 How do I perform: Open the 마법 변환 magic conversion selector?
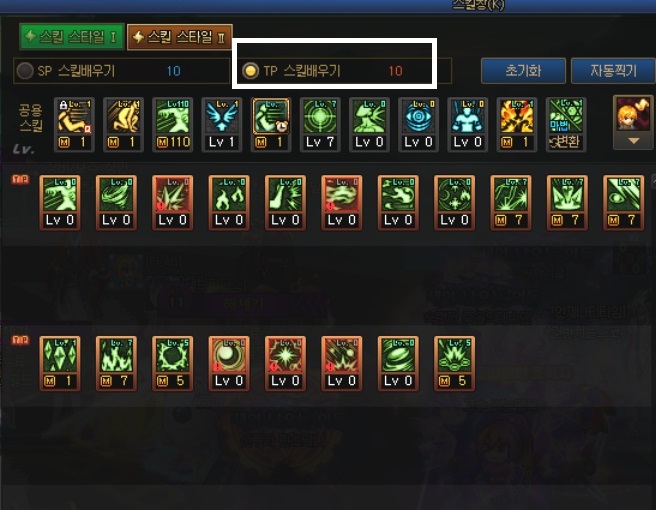click(x=566, y=125)
